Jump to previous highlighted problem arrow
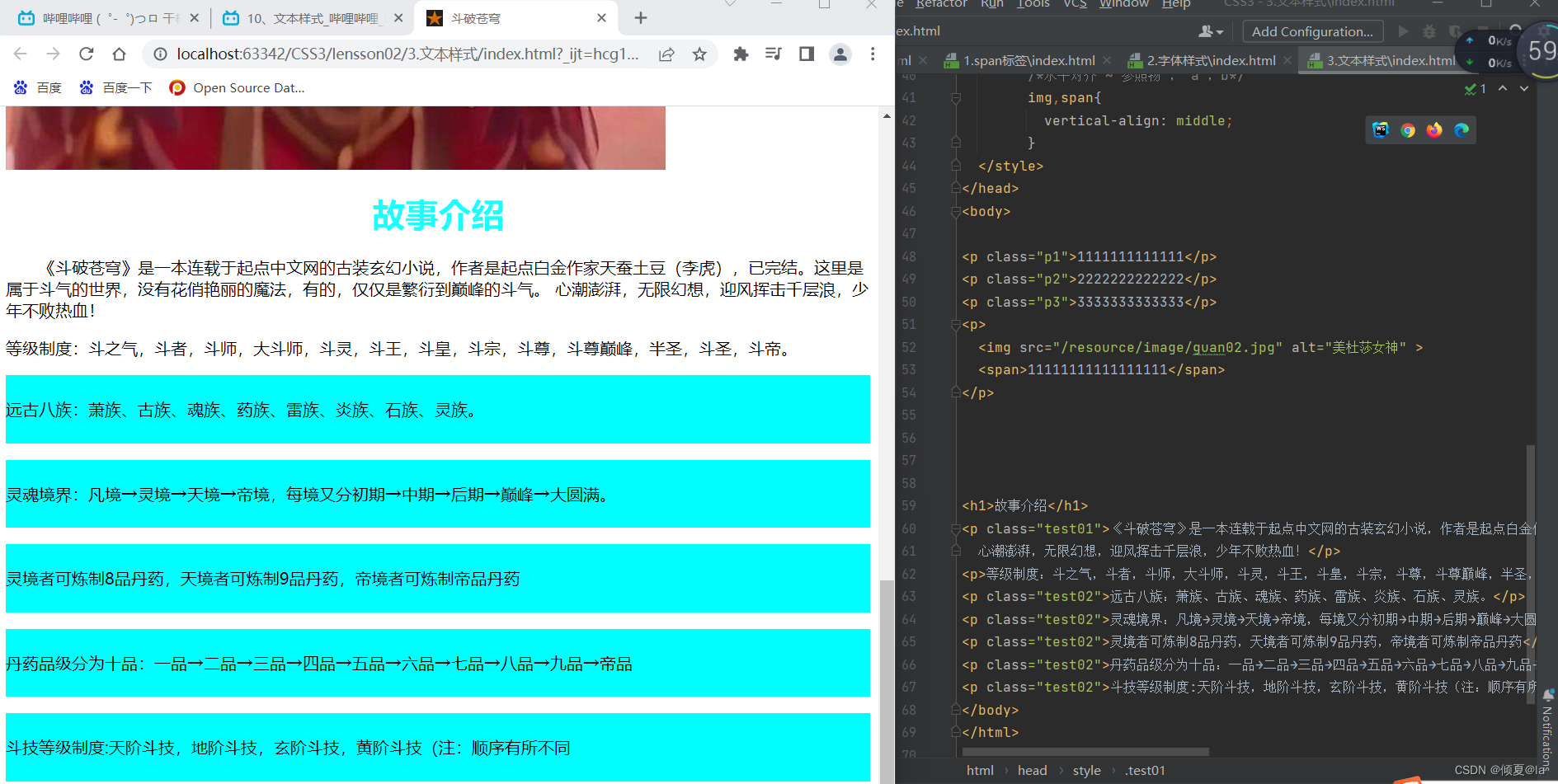Viewport: 1558px width, 784px height. pyautogui.click(x=1503, y=88)
